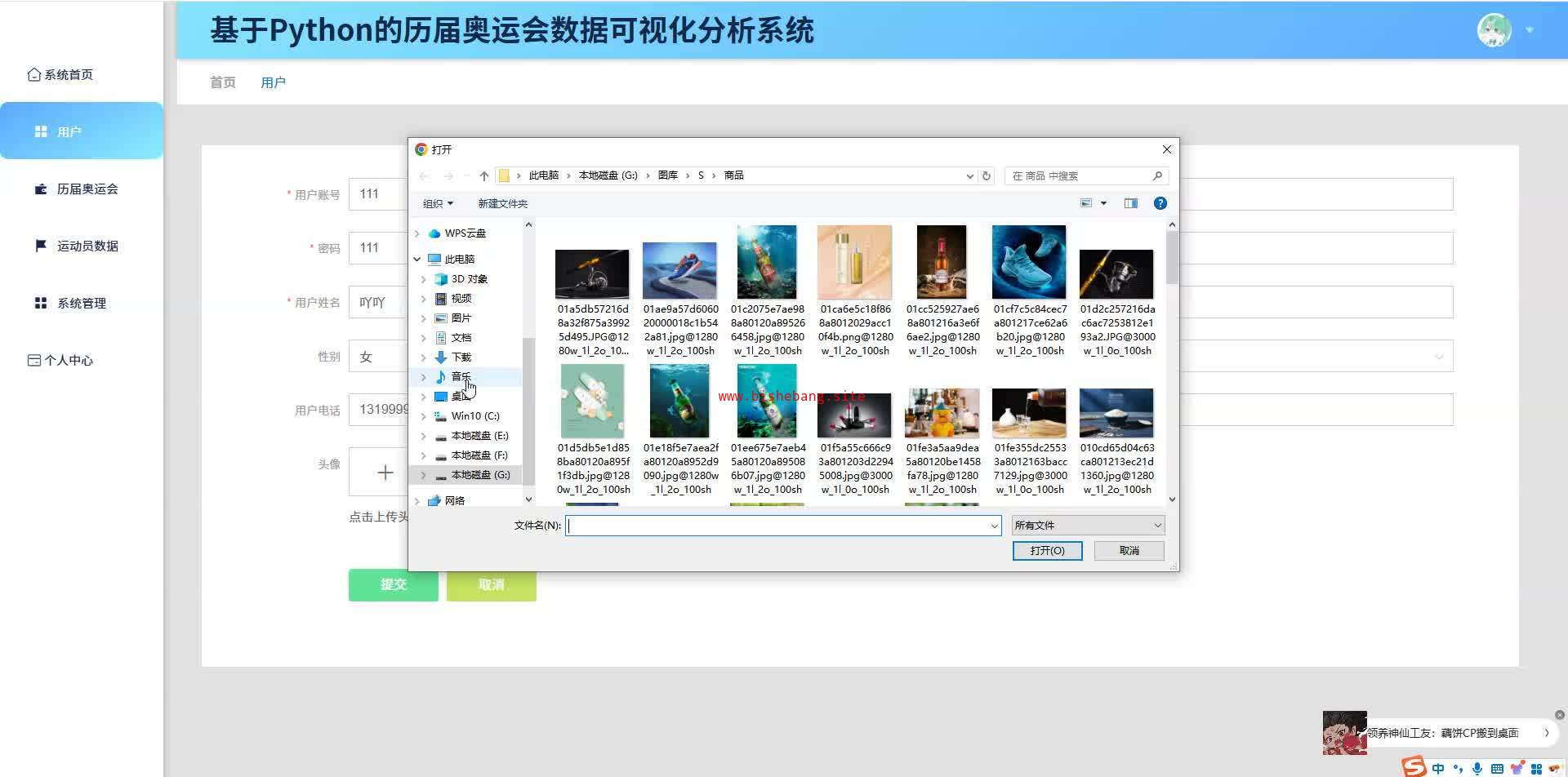This screenshot has width=1568, height=777.
Task: Click the yellow 取消 form button
Action: 492,584
